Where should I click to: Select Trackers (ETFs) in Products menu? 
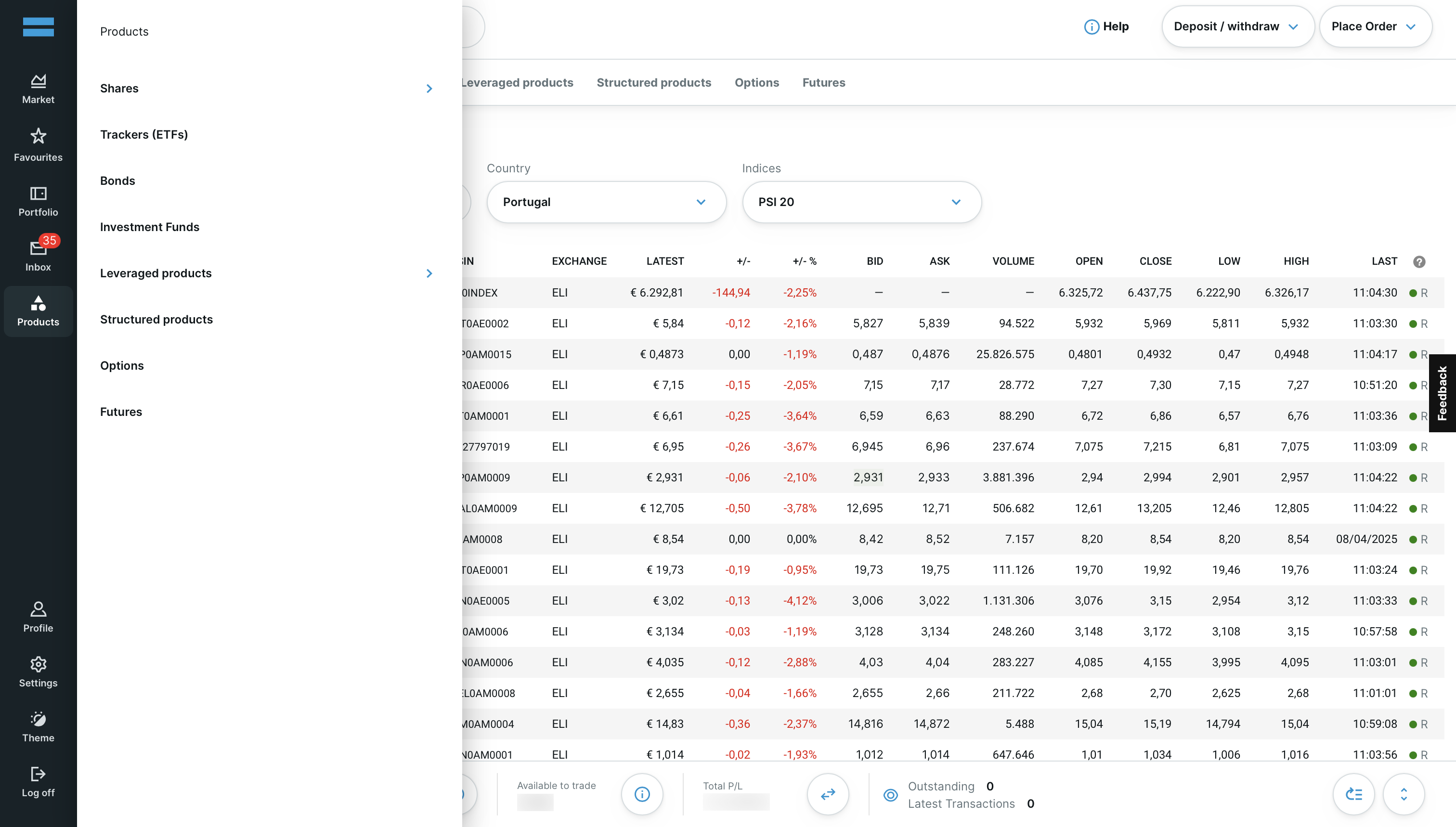(144, 135)
